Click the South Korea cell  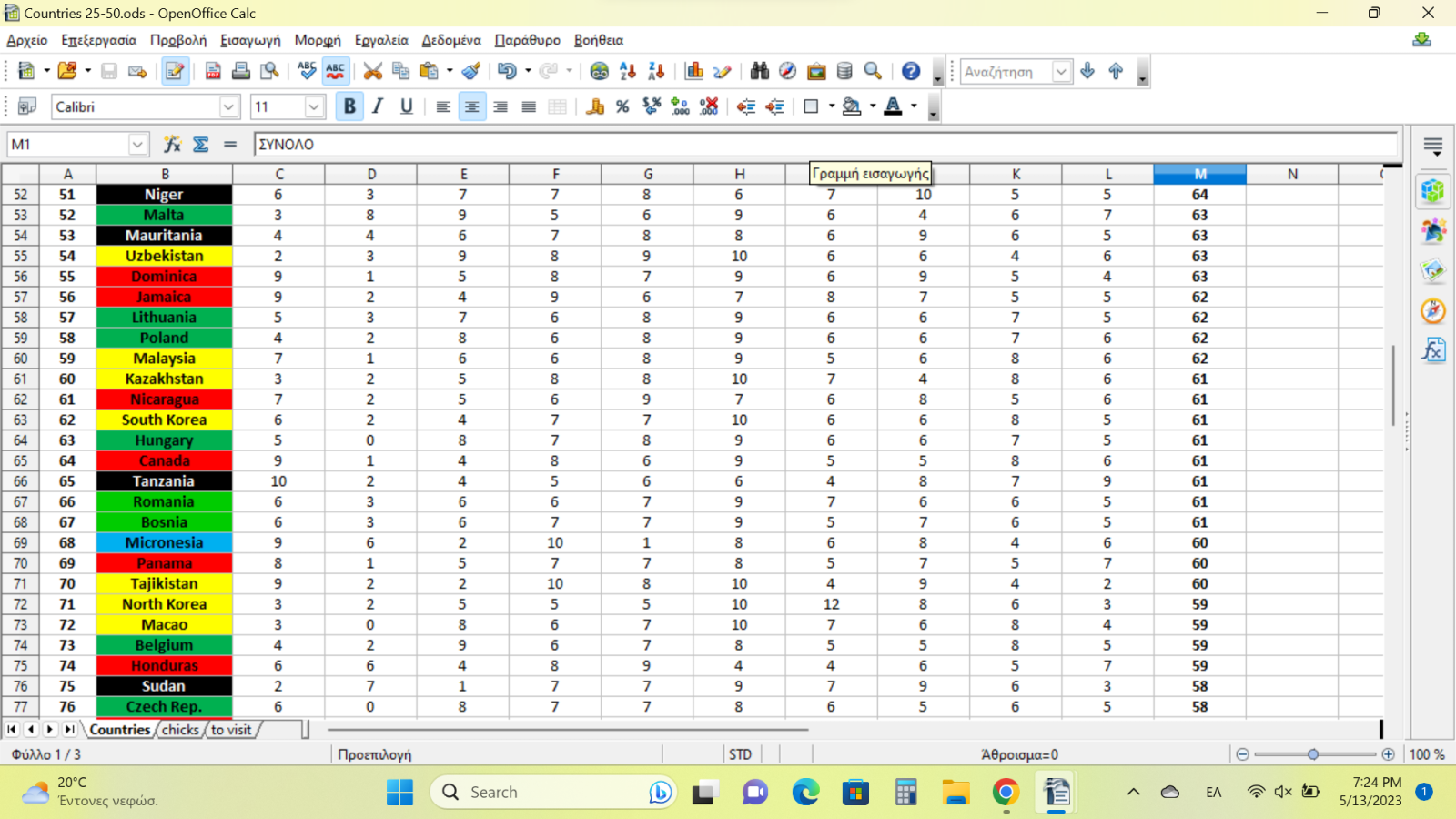tap(165, 420)
